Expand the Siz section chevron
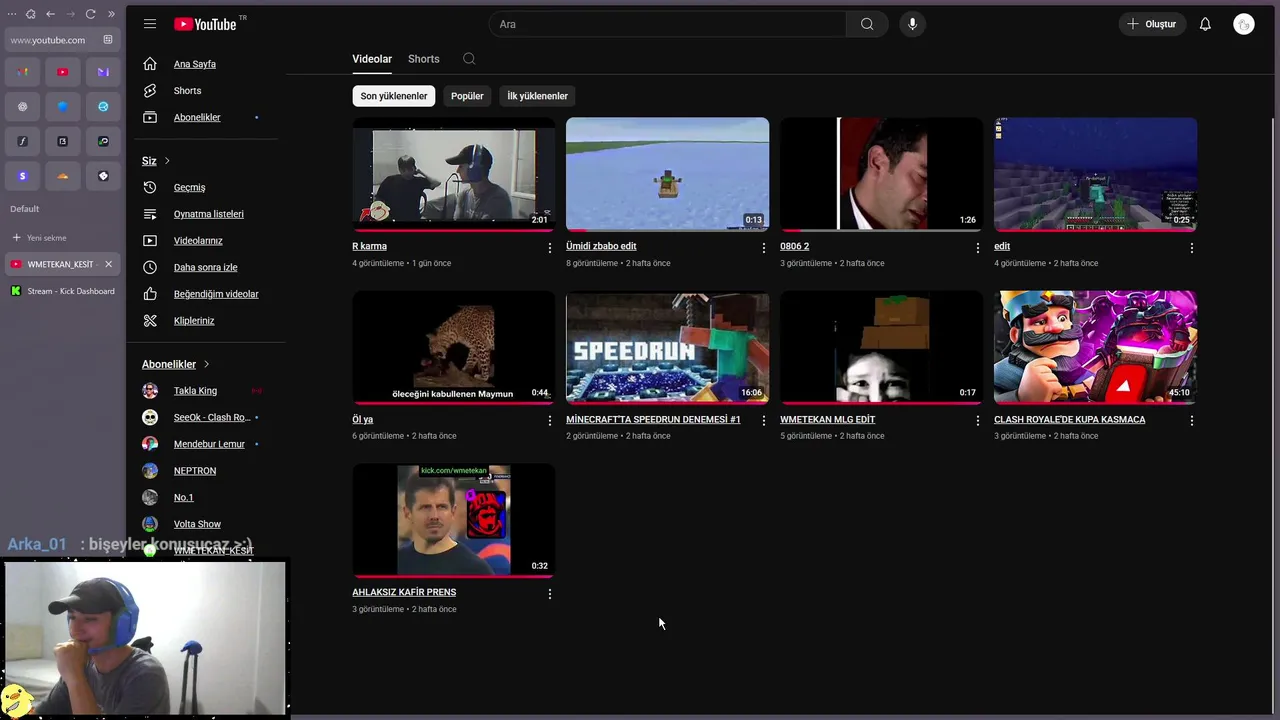Image resolution: width=1280 pixels, height=720 pixels. [x=167, y=161]
